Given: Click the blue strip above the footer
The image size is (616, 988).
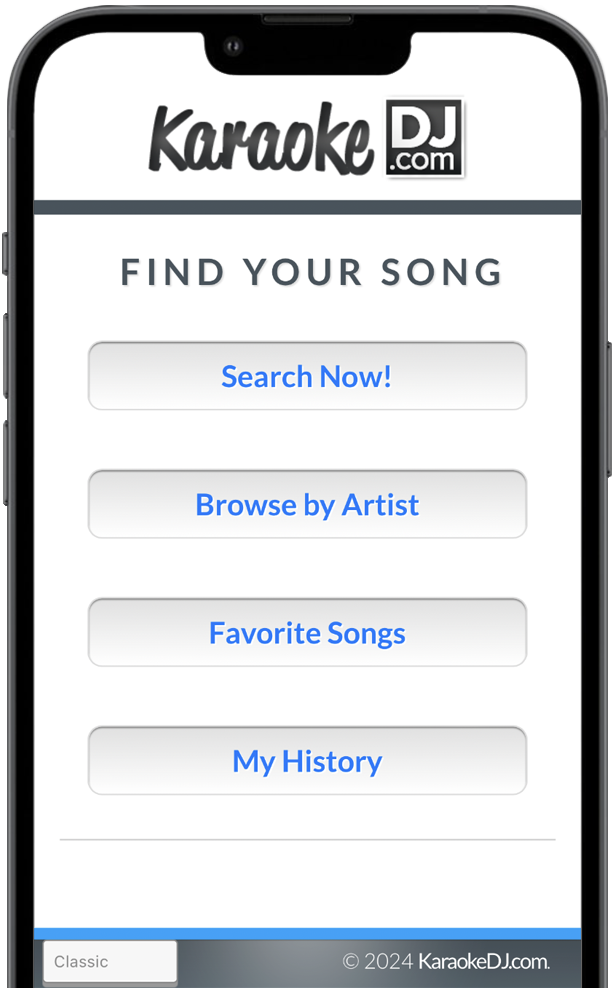Looking at the screenshot, I should pyautogui.click(x=307, y=934).
